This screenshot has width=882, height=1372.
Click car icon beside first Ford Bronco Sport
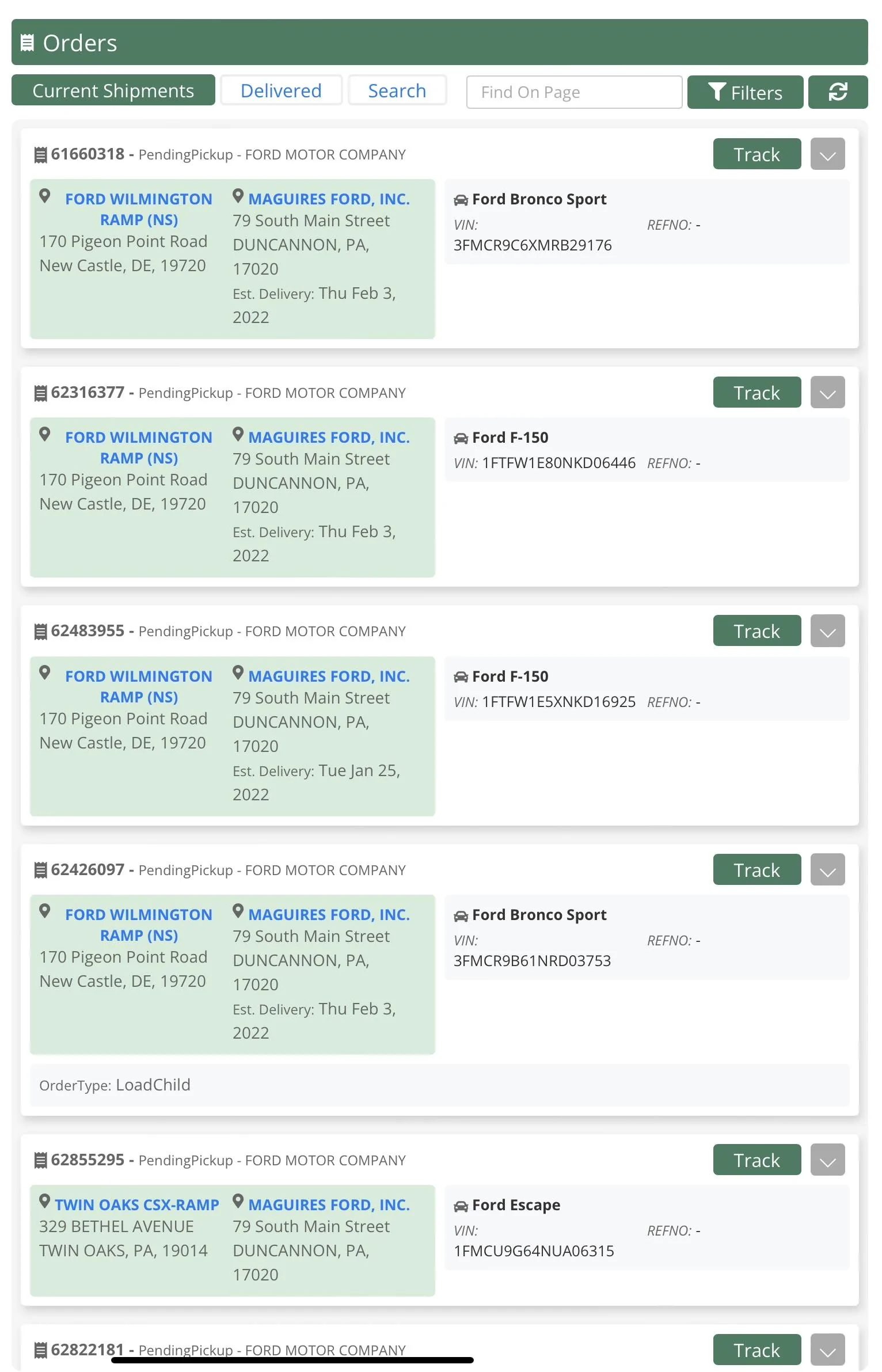coord(461,200)
